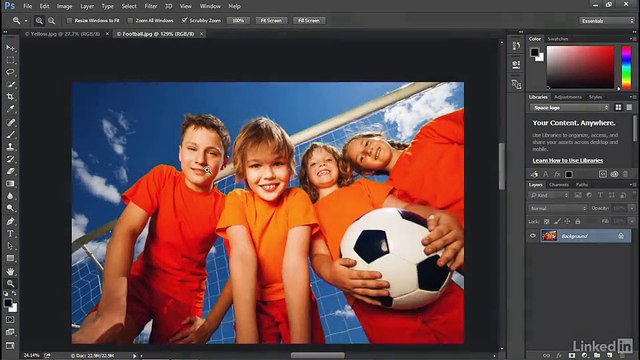Screen dimensions: 640x360
Task: Click the horizontal canvas scrollbar
Action: tap(318, 356)
